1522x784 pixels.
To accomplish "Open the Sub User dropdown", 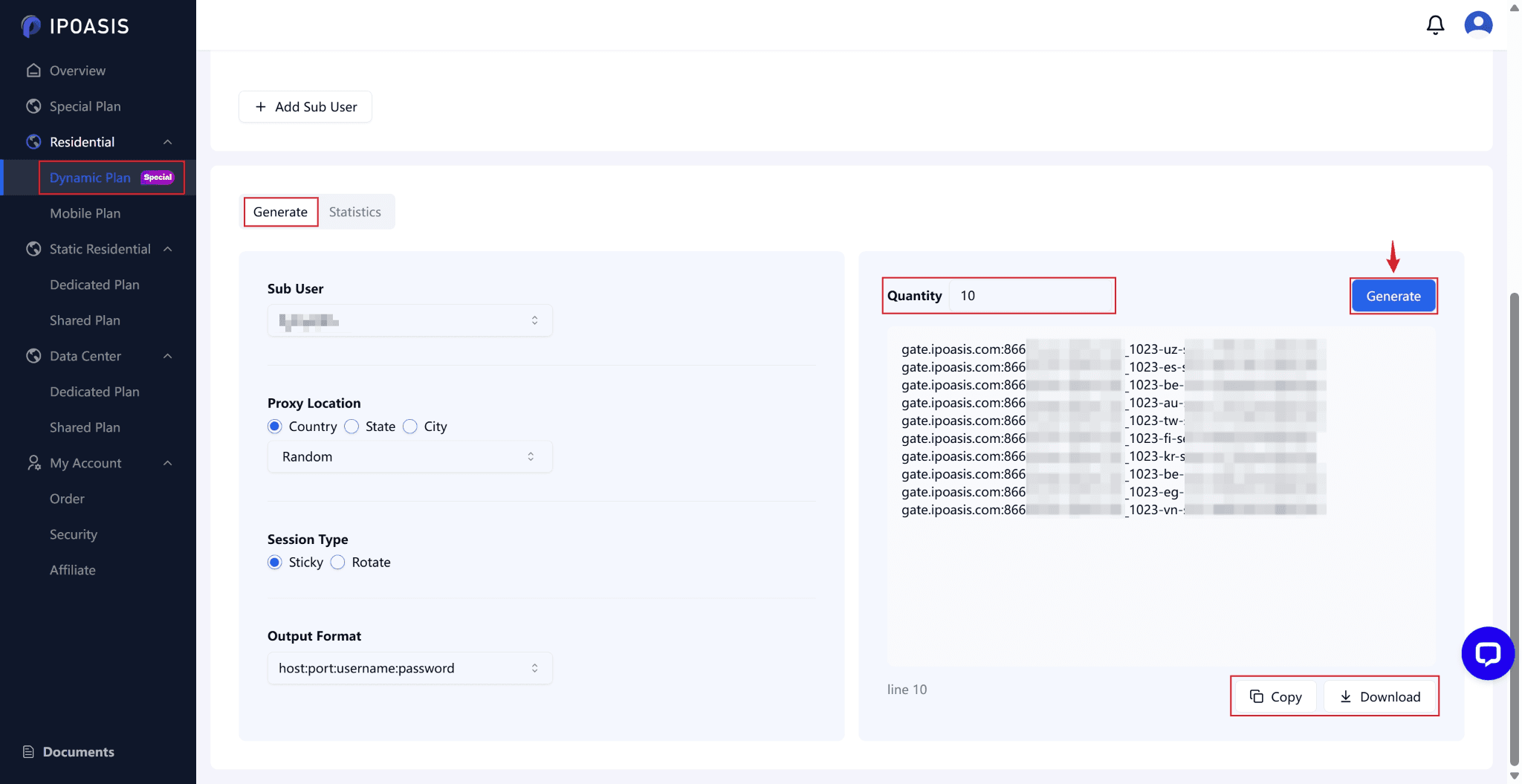I will pyautogui.click(x=409, y=321).
